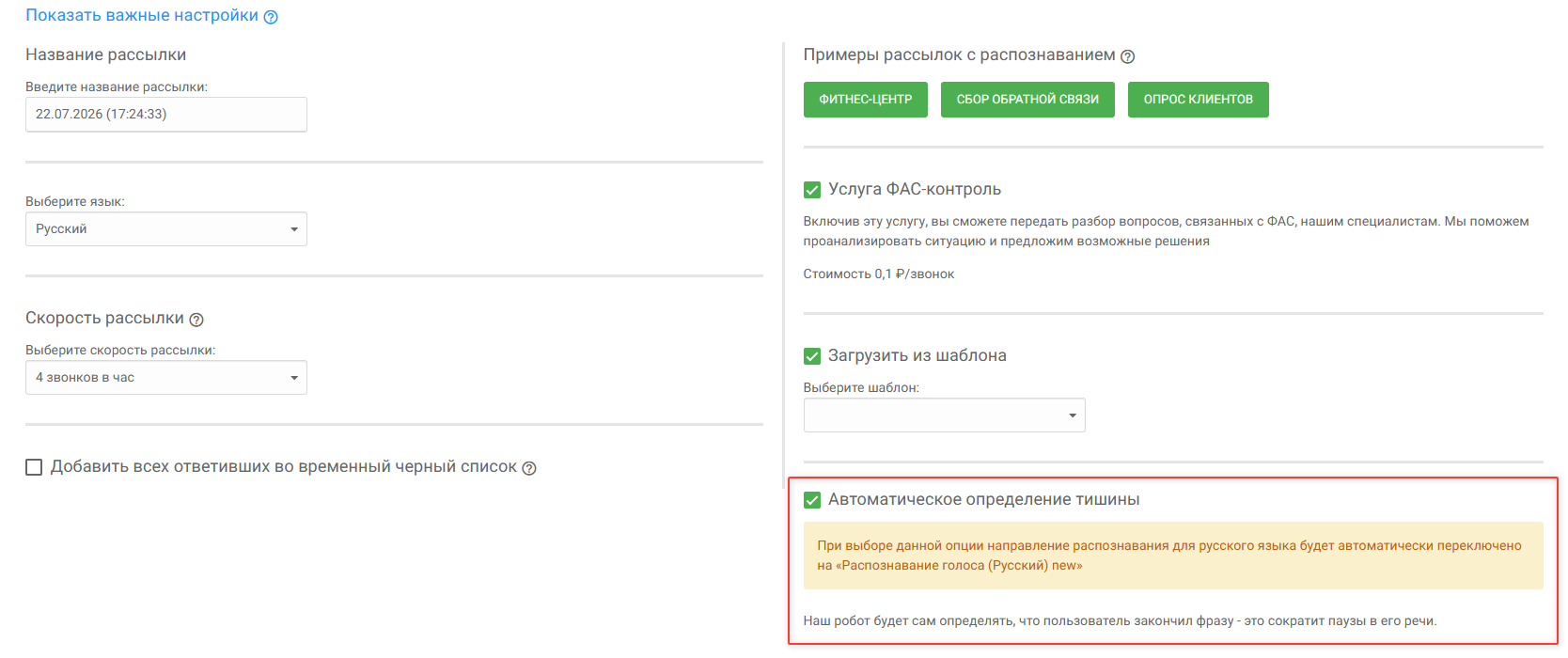The width and height of the screenshot is (1568, 658).
Task: Click the yellow speech recognition notice
Action: 1173,556
